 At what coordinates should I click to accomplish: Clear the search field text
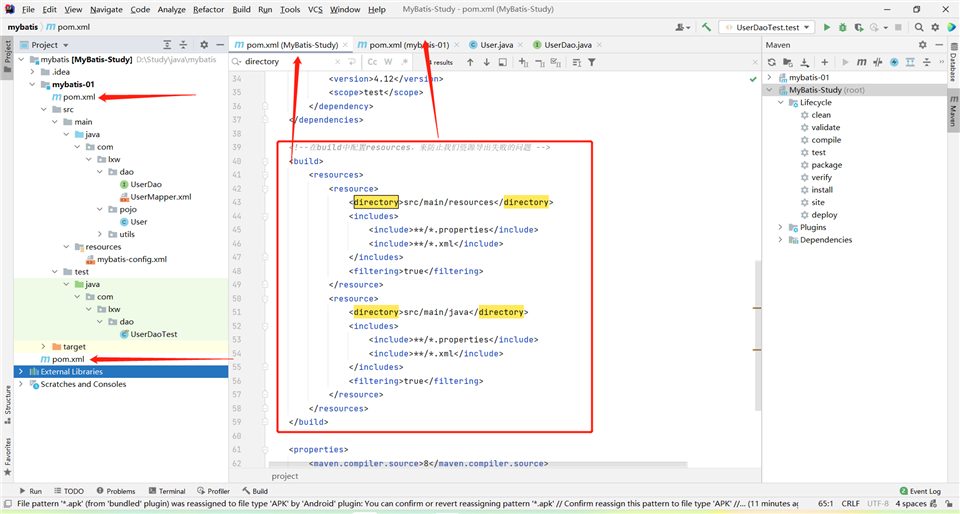point(337,62)
